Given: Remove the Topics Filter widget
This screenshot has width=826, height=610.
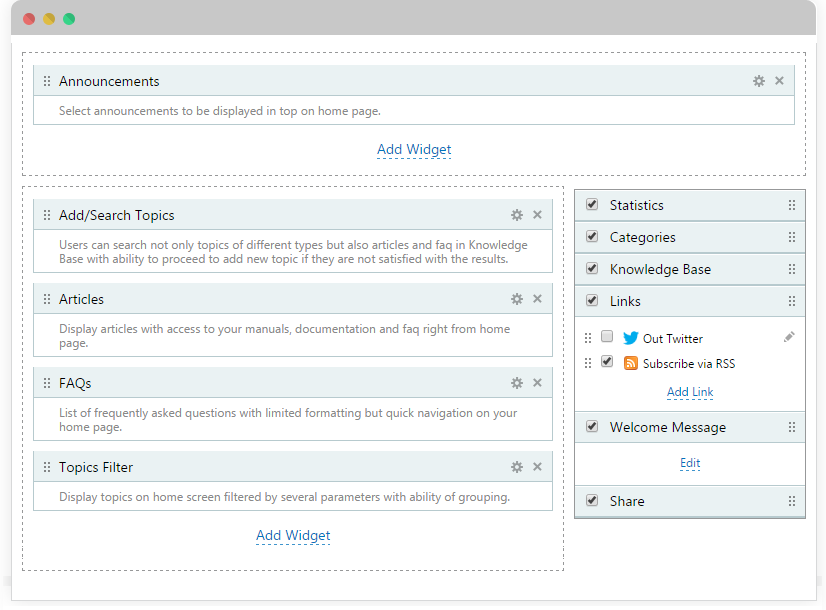Looking at the screenshot, I should pos(537,467).
